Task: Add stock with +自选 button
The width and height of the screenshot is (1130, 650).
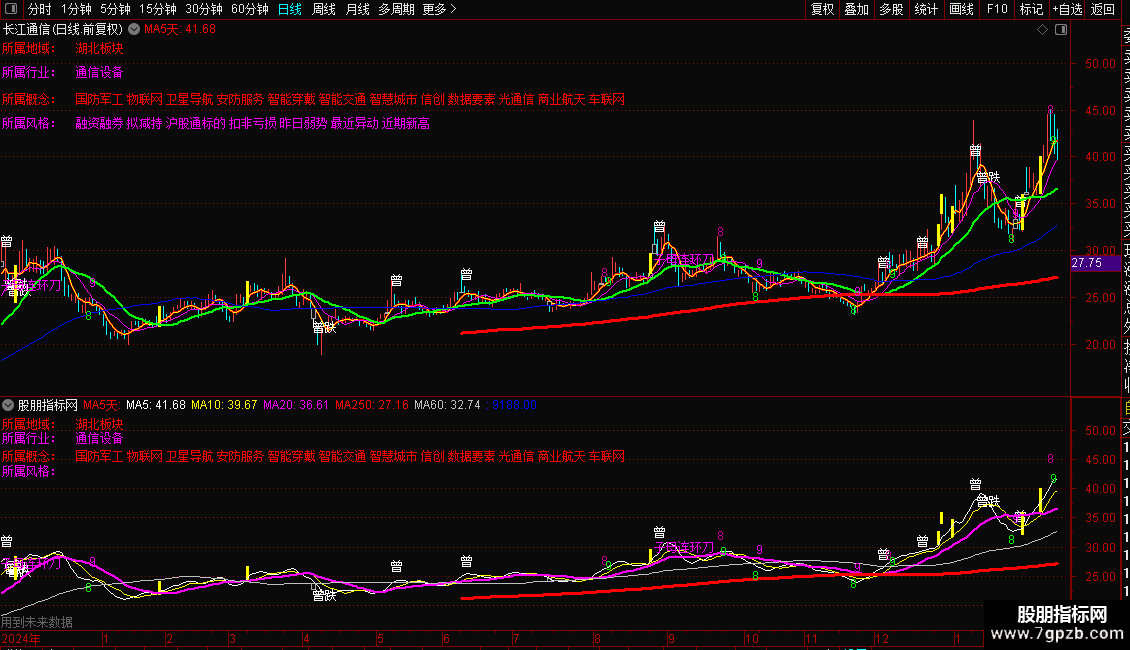Action: [1067, 9]
